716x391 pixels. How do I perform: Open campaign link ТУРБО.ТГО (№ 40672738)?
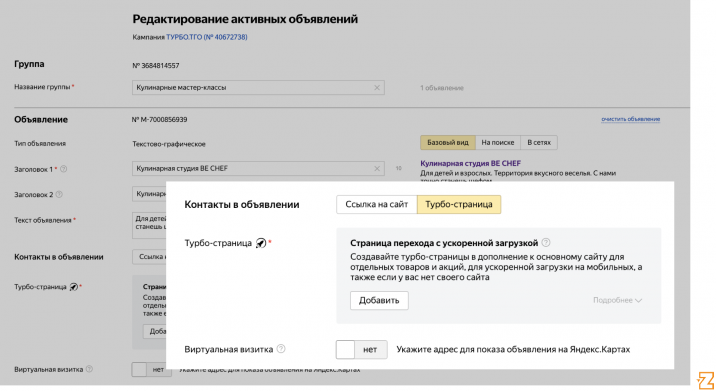pyautogui.click(x=206, y=37)
